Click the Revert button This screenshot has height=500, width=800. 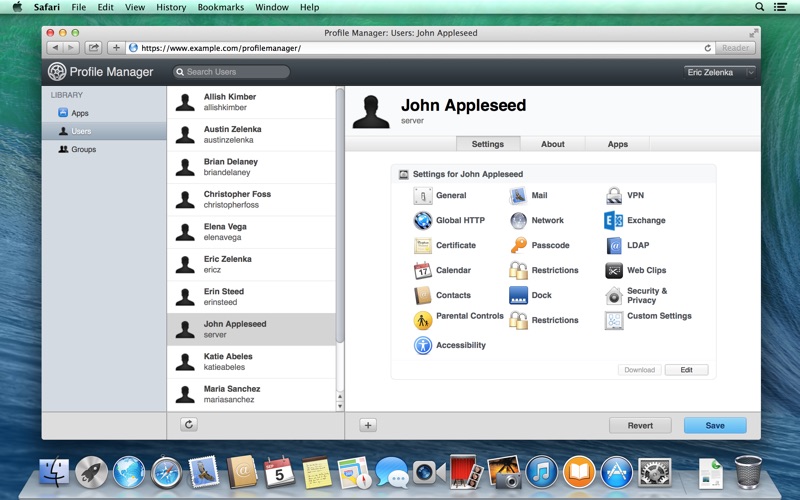[640, 425]
